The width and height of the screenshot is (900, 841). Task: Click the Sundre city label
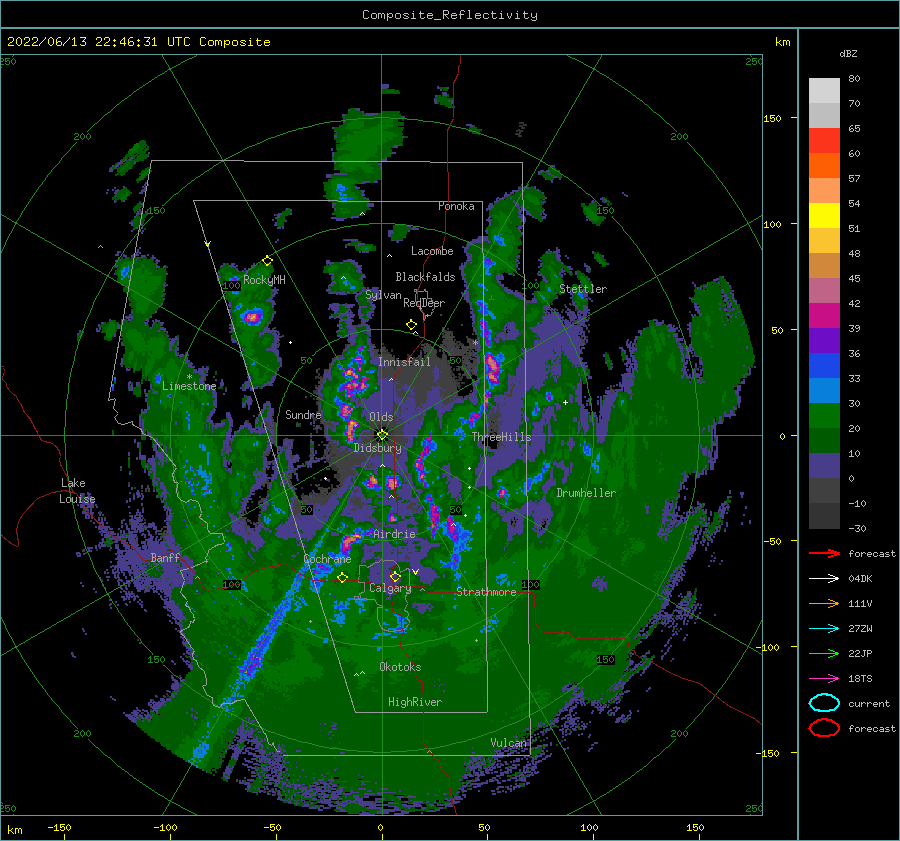click(x=303, y=414)
